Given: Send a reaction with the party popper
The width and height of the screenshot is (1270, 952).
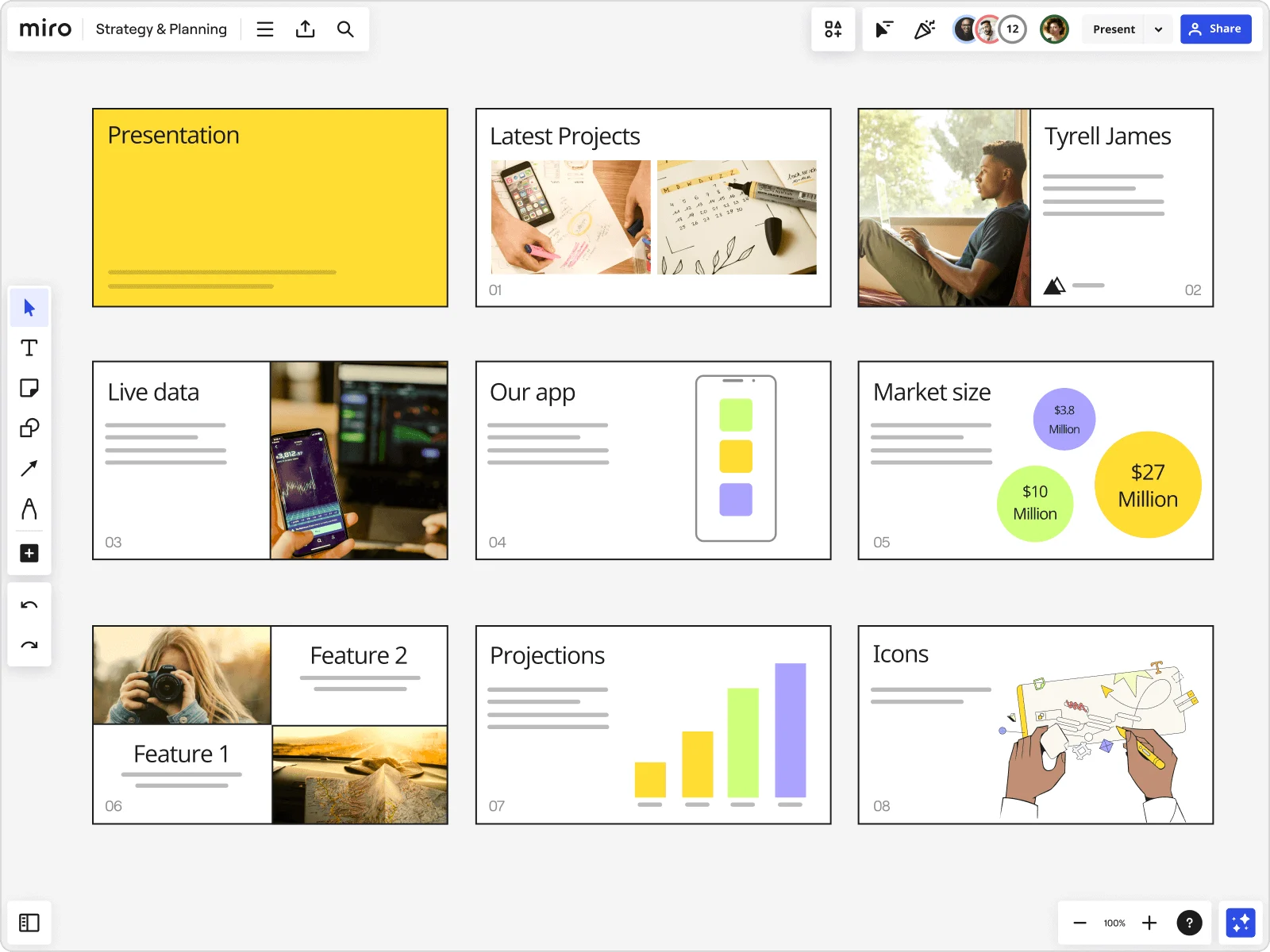Looking at the screenshot, I should [x=924, y=29].
